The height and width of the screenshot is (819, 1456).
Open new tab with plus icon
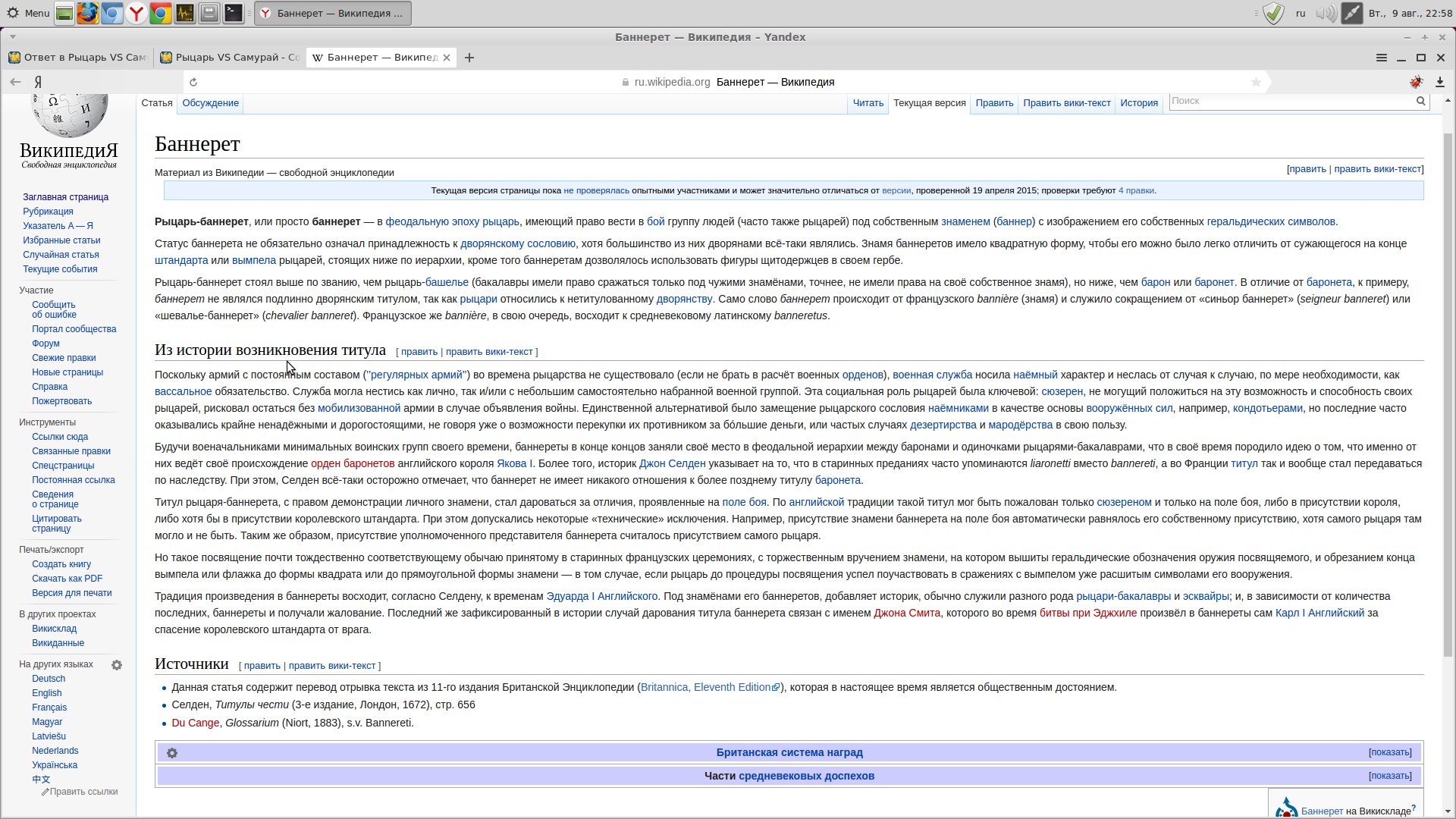coord(469,58)
